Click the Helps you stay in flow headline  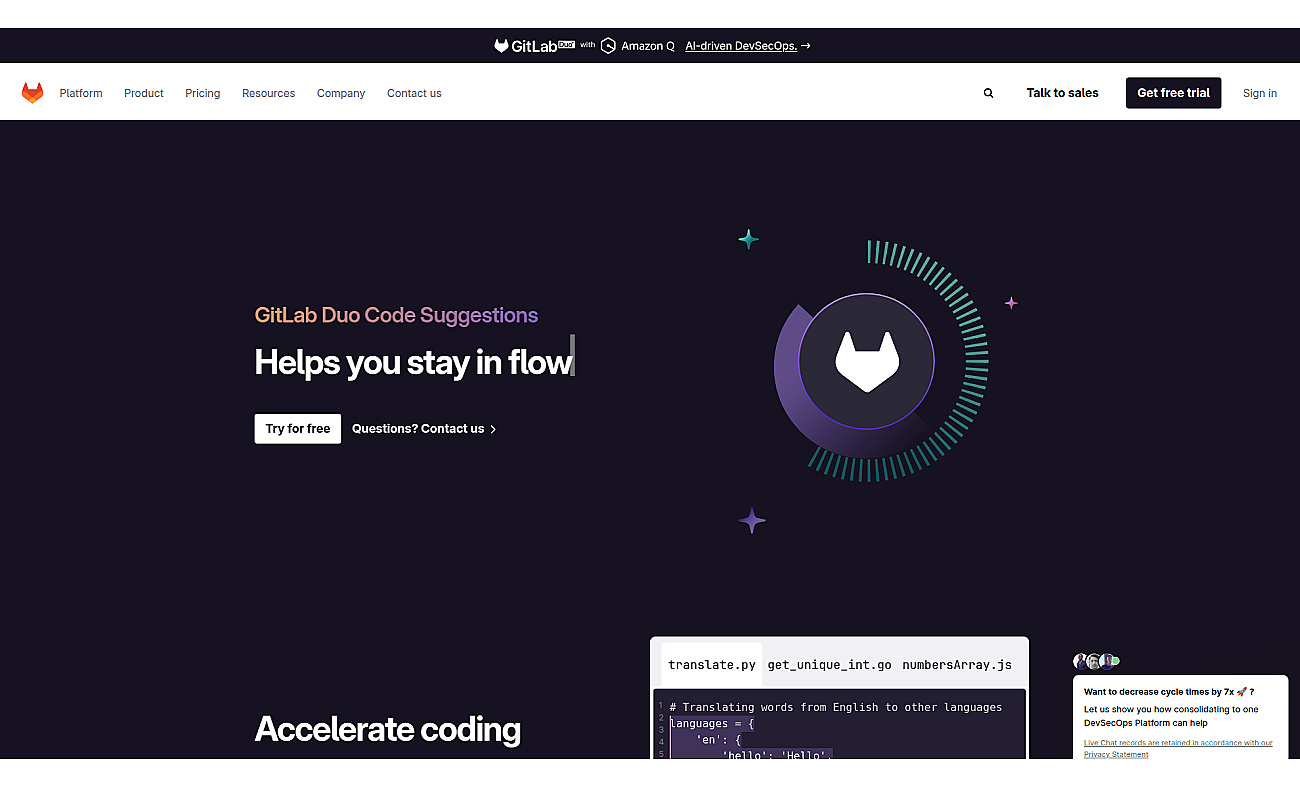pyautogui.click(x=413, y=362)
